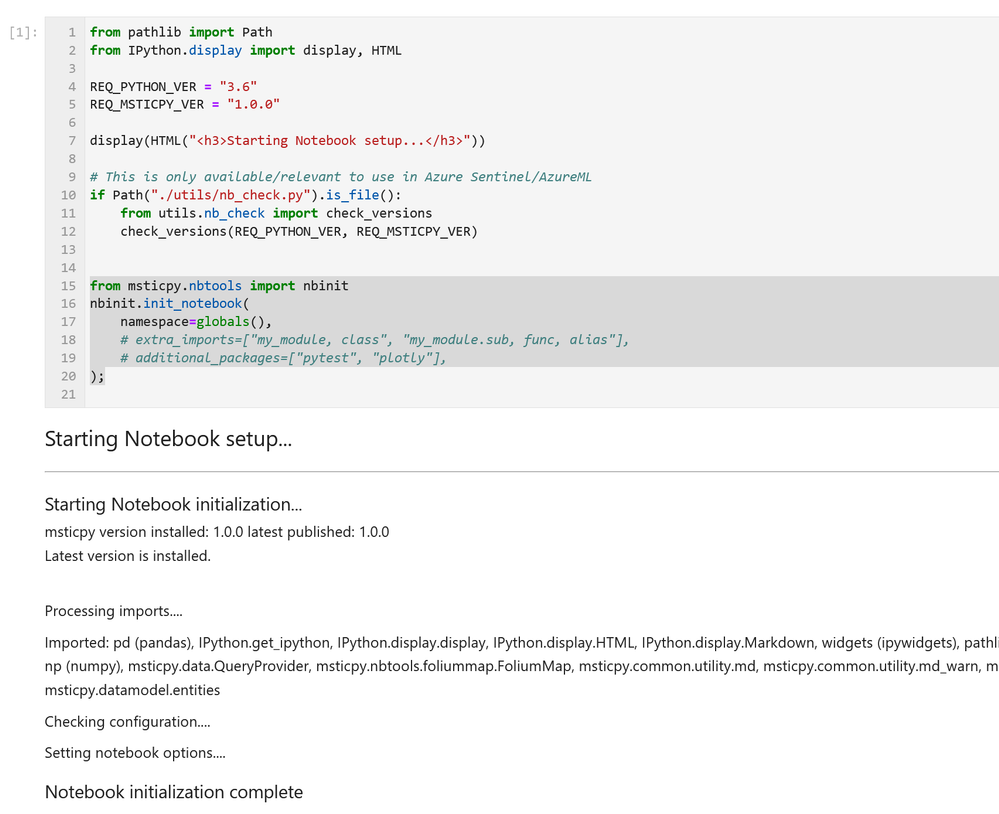
Task: Select the 'msticpy version installed' output text
Action: click(216, 531)
